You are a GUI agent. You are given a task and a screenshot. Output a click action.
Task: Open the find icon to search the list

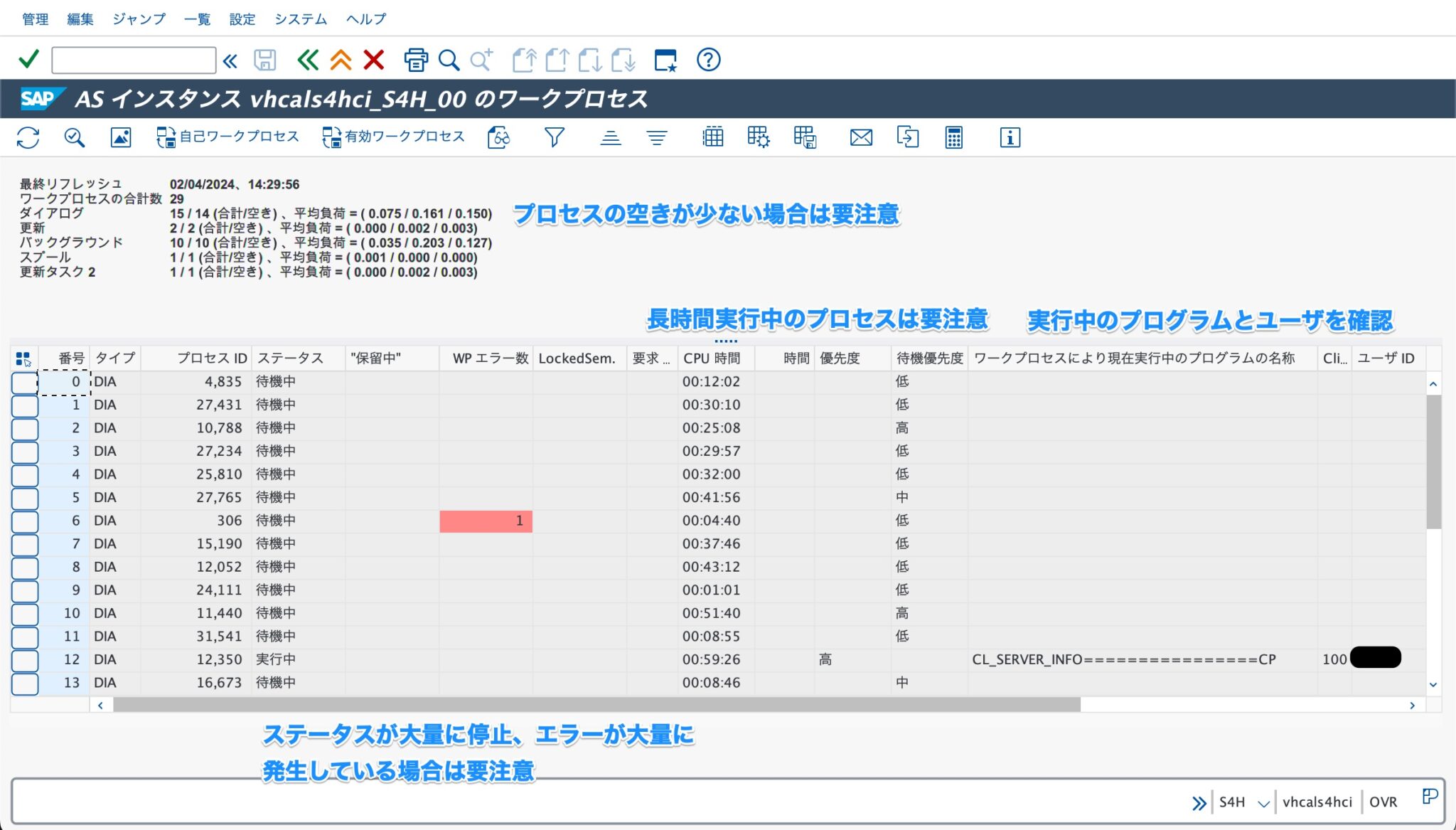(449, 60)
